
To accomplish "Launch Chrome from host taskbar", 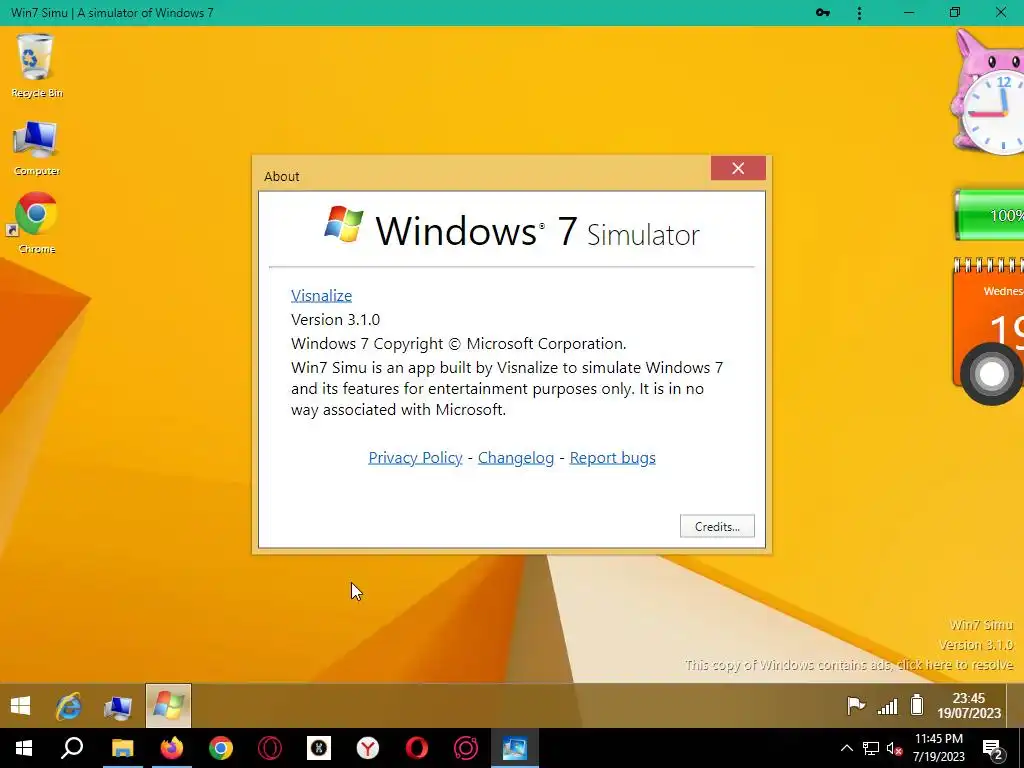I will [221, 748].
